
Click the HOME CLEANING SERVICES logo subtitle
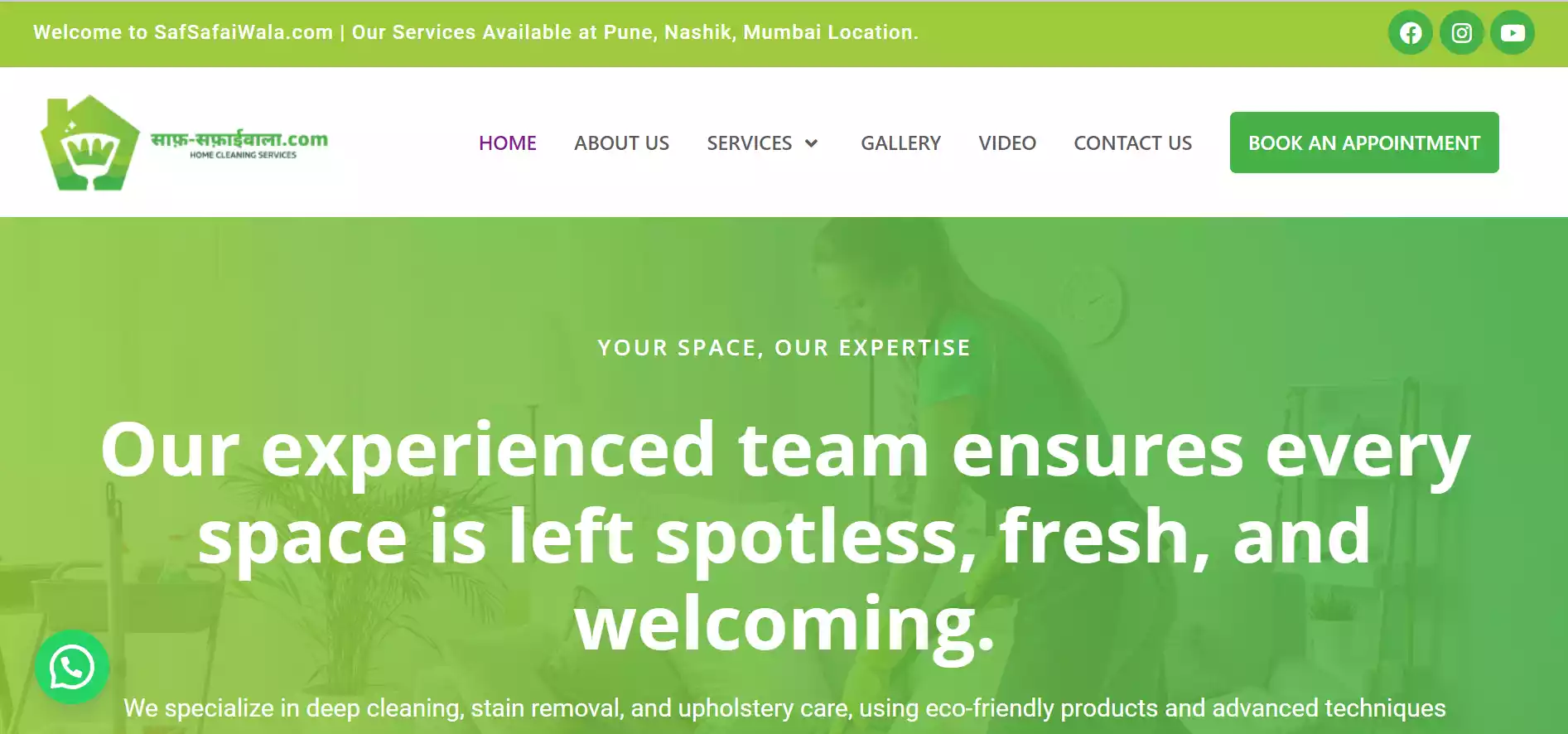coord(243,155)
